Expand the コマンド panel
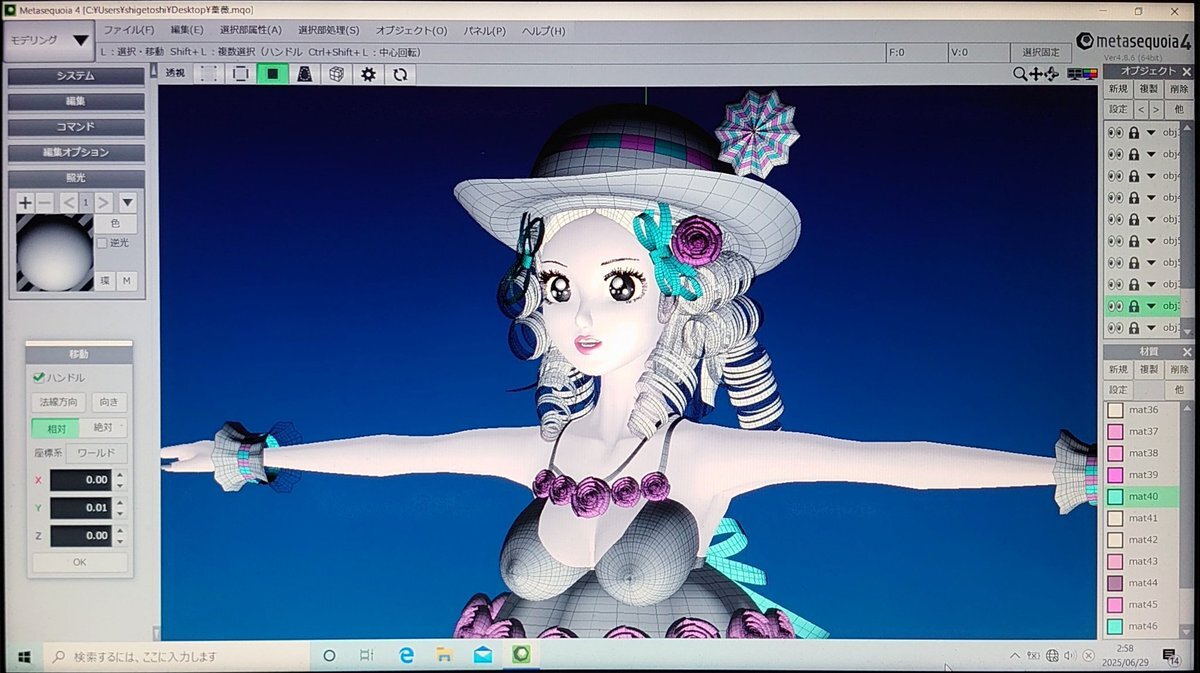The width and height of the screenshot is (1200, 673). click(x=76, y=127)
